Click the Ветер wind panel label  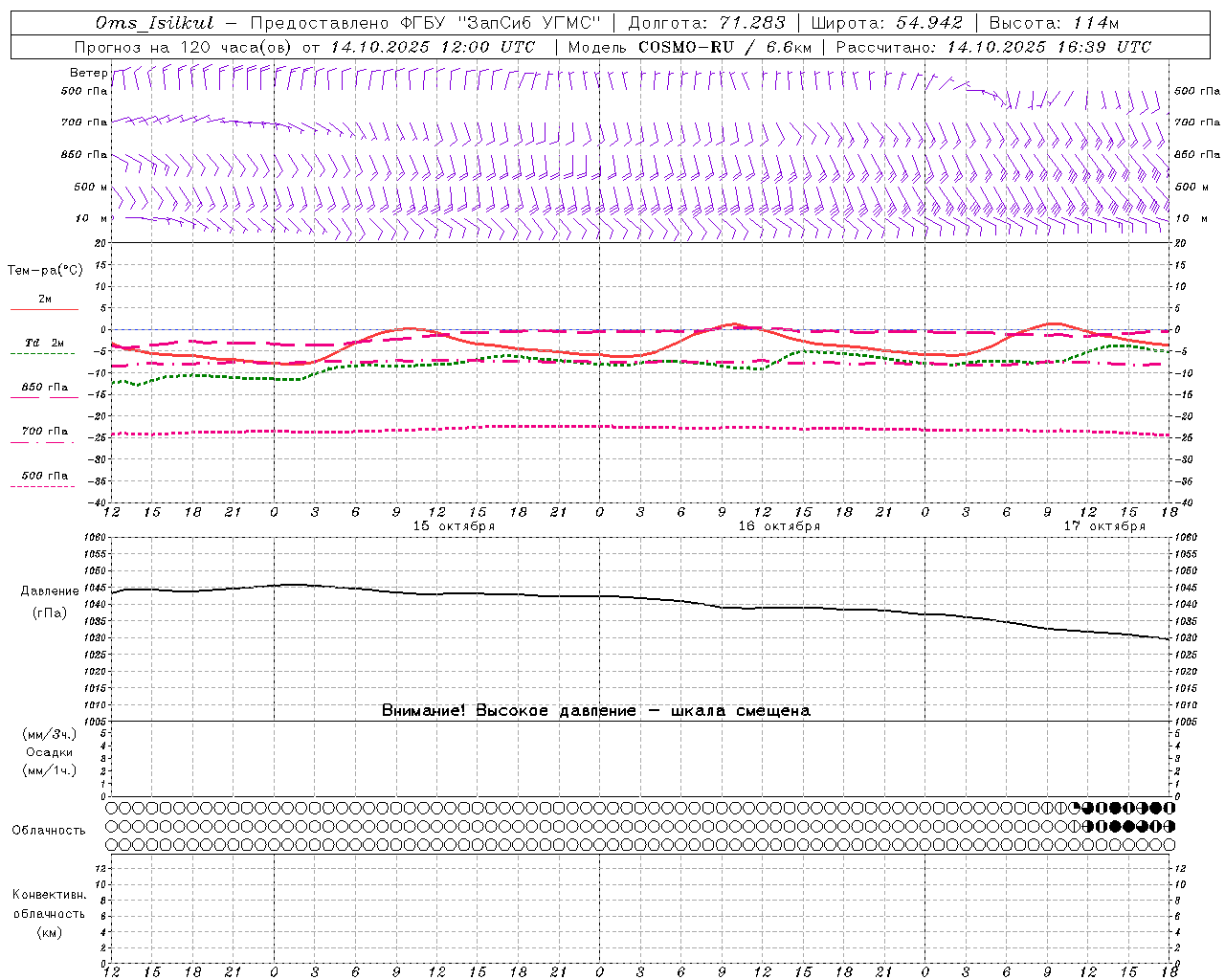88,73
